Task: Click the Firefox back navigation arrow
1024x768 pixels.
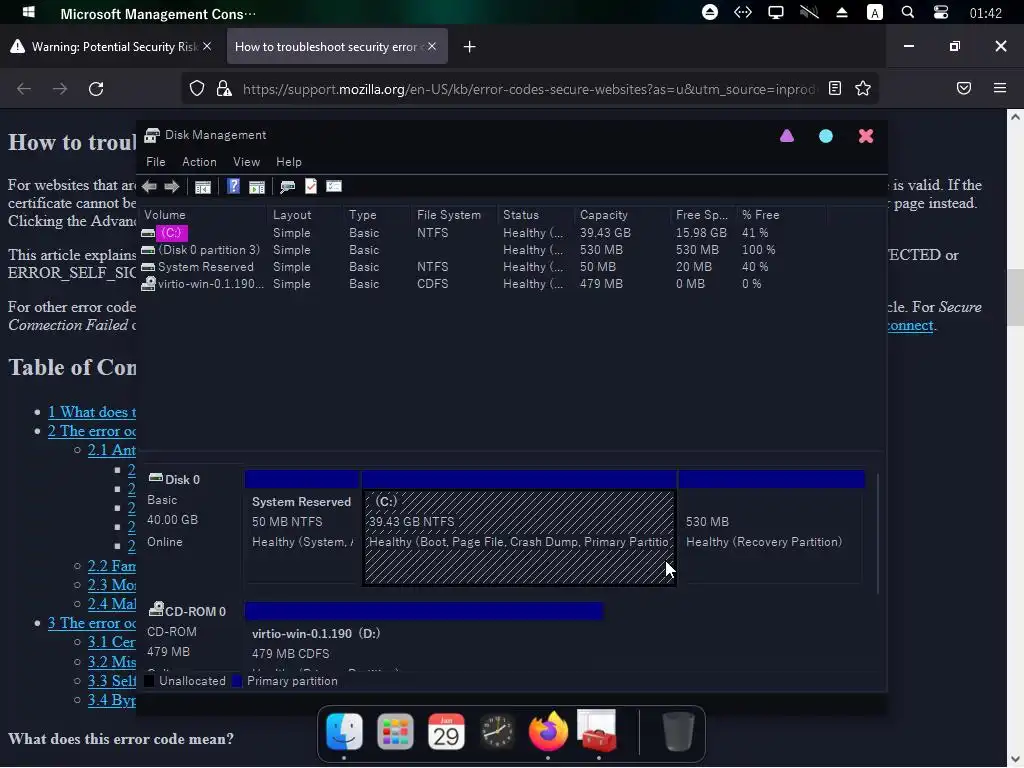Action: pyautogui.click(x=24, y=89)
